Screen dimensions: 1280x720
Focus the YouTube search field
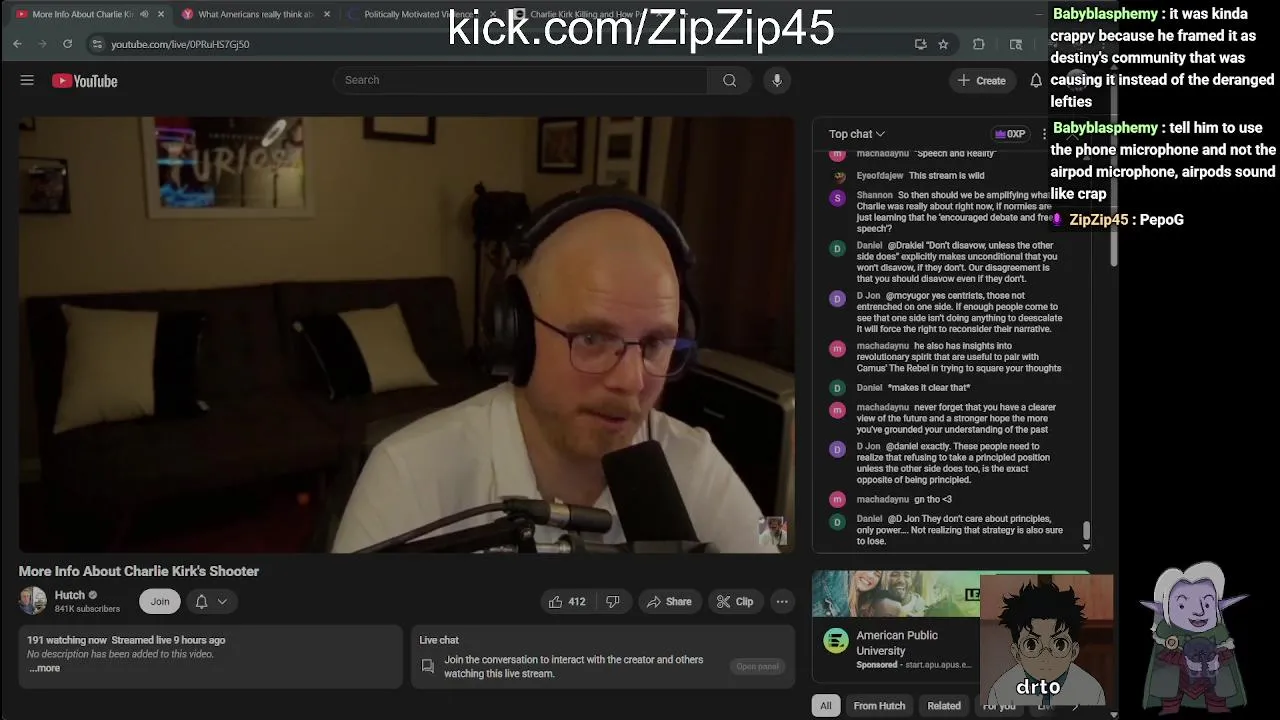coord(520,80)
